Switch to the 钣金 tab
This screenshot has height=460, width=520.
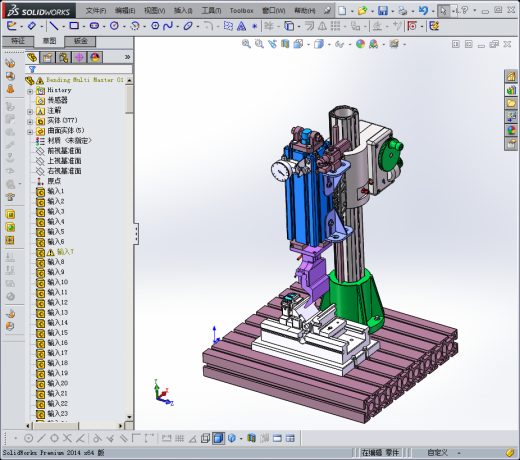pos(80,41)
